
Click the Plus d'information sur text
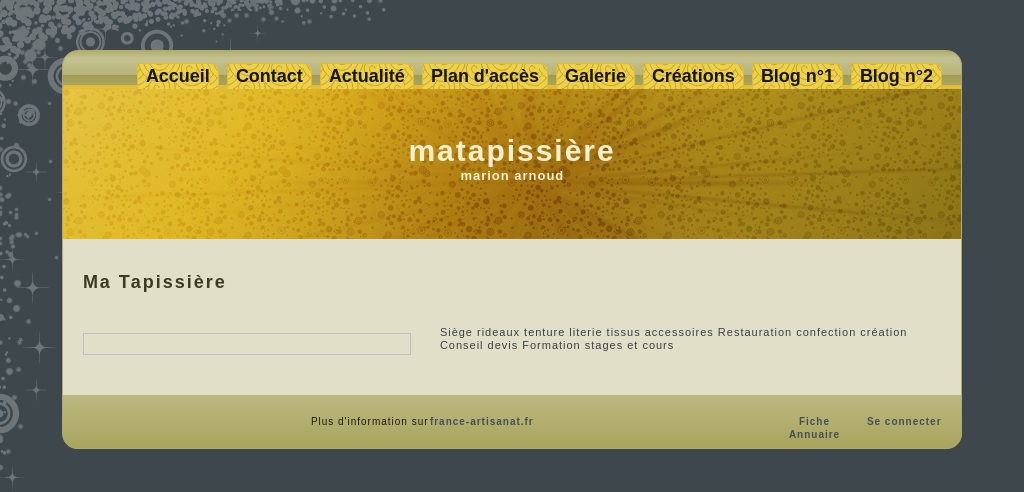tap(369, 421)
